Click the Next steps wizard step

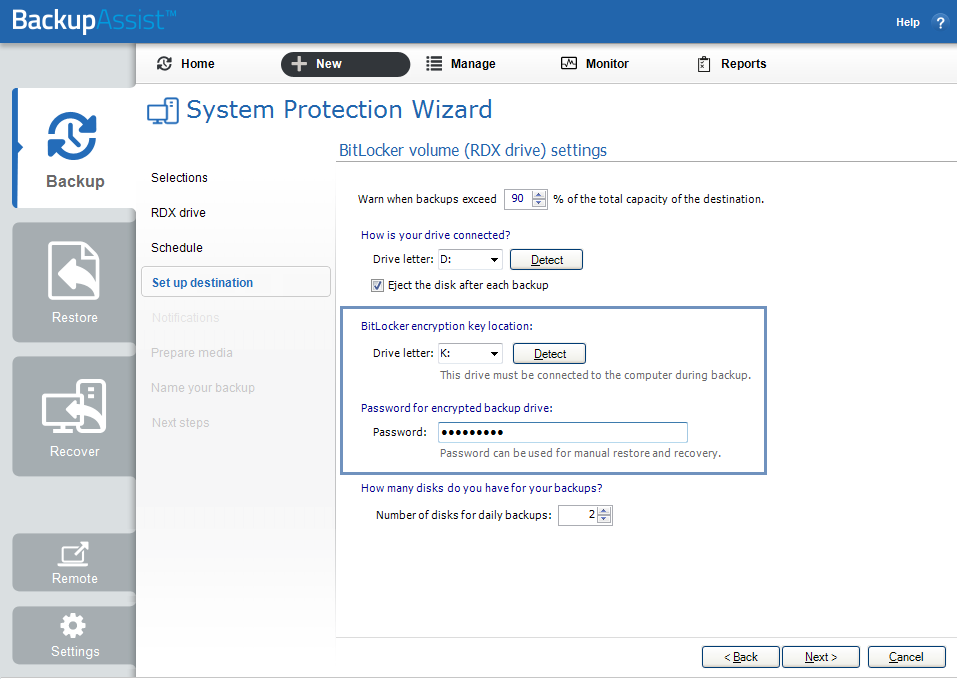(x=181, y=423)
